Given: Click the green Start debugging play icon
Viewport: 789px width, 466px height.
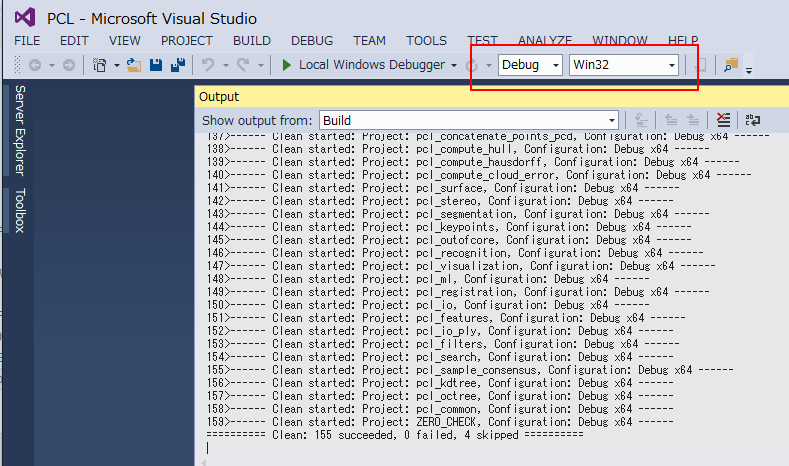Looking at the screenshot, I should [x=286, y=65].
